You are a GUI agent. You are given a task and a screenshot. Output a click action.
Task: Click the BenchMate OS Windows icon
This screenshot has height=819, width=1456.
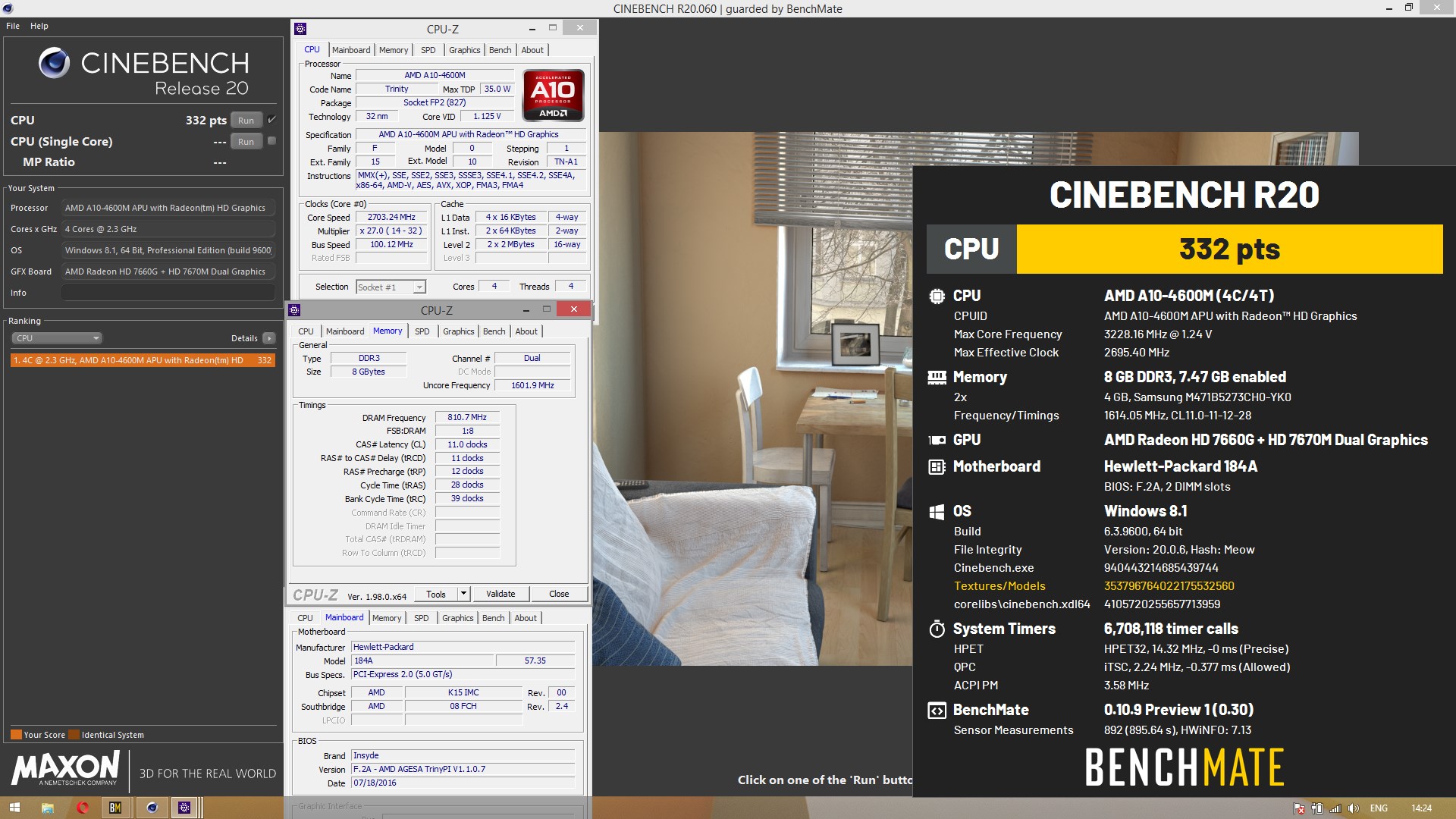coord(937,511)
